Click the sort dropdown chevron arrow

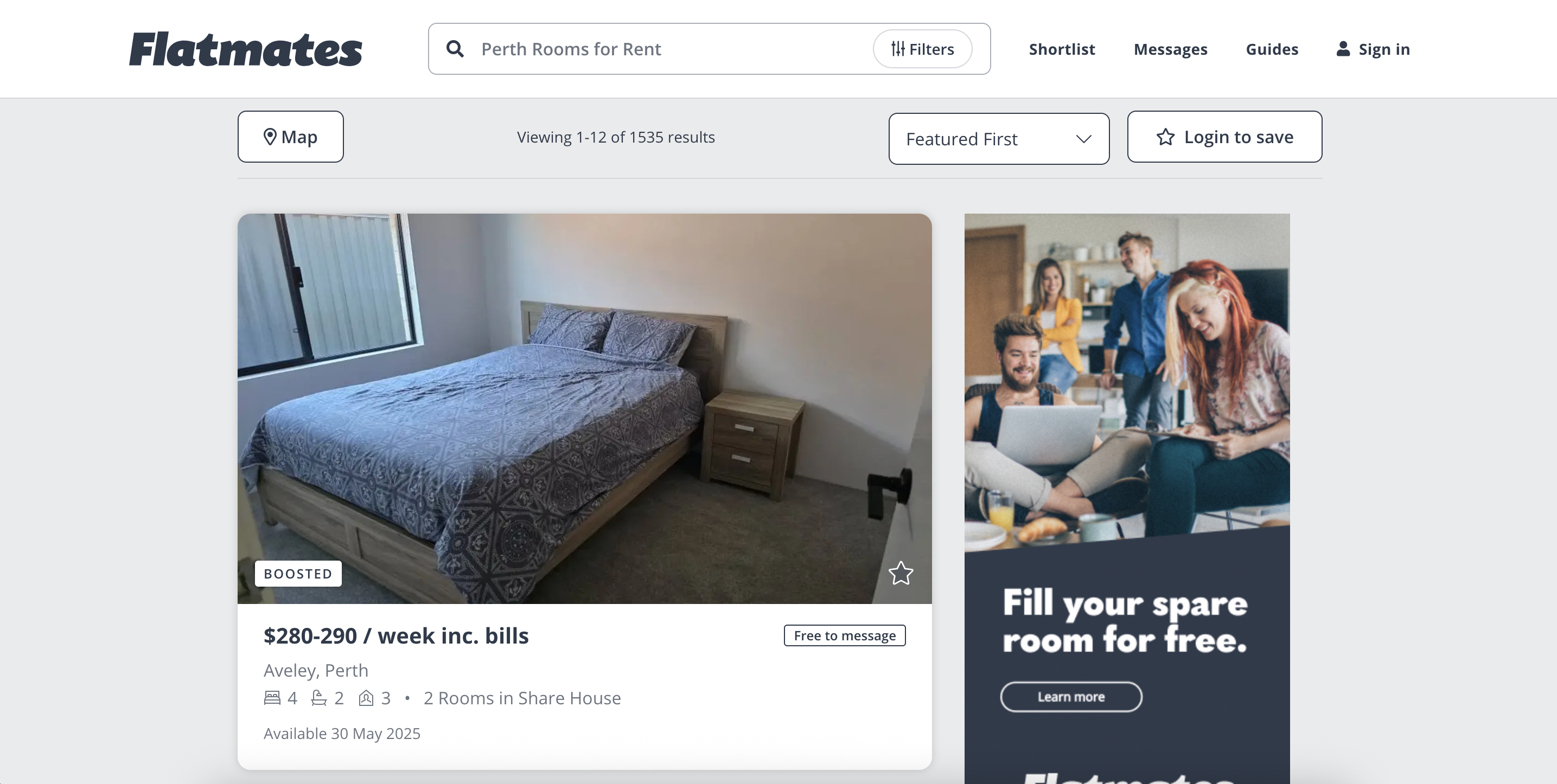[1084, 139]
